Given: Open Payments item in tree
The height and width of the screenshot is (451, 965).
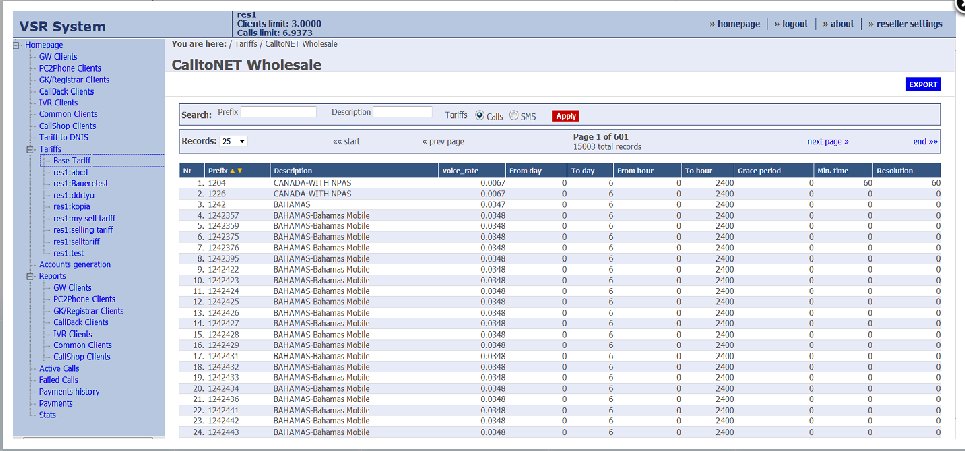Looking at the screenshot, I should [55, 404].
